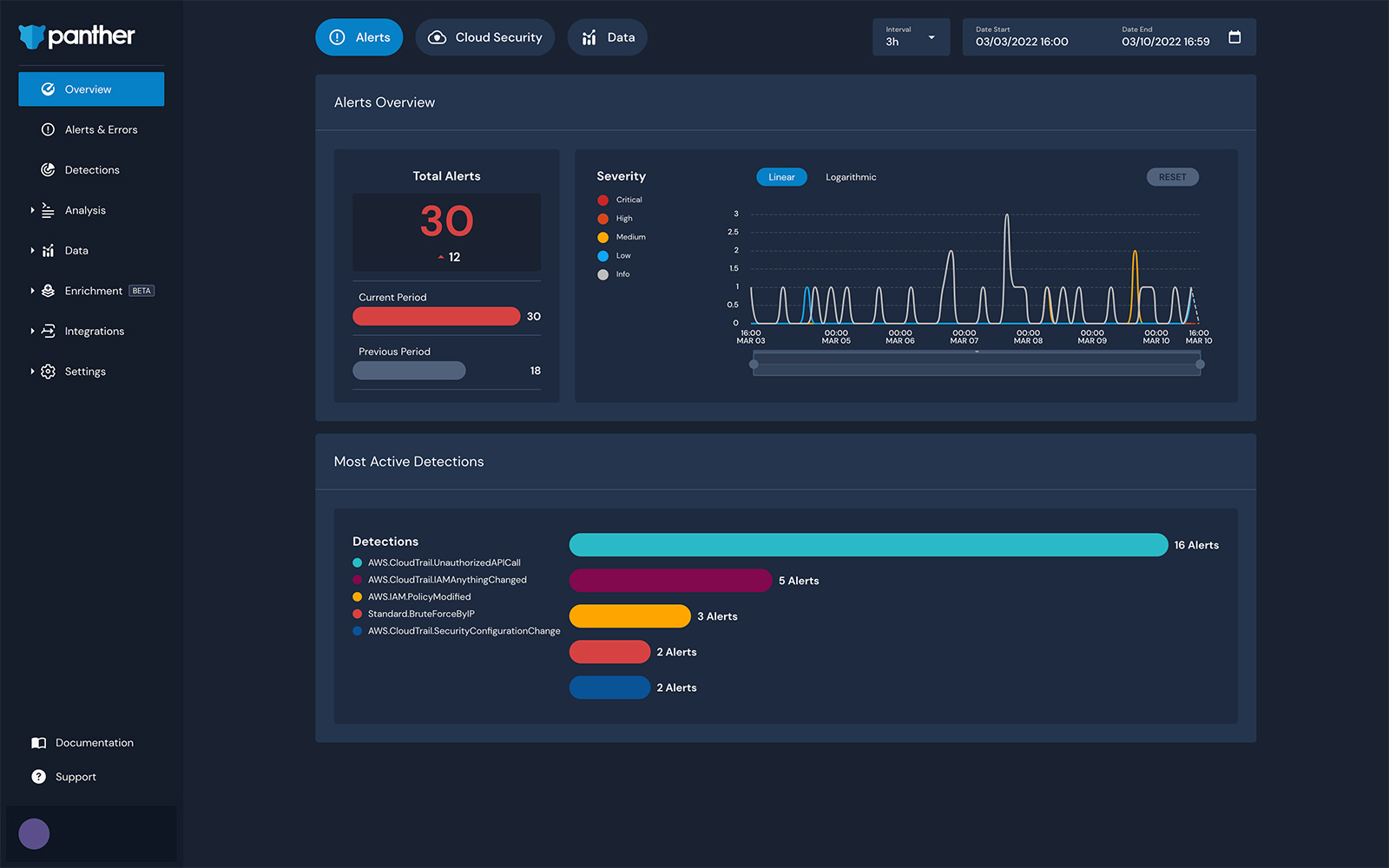Toggle High severity in chart legend
Image resolution: width=1389 pixels, height=868 pixels.
click(602, 219)
